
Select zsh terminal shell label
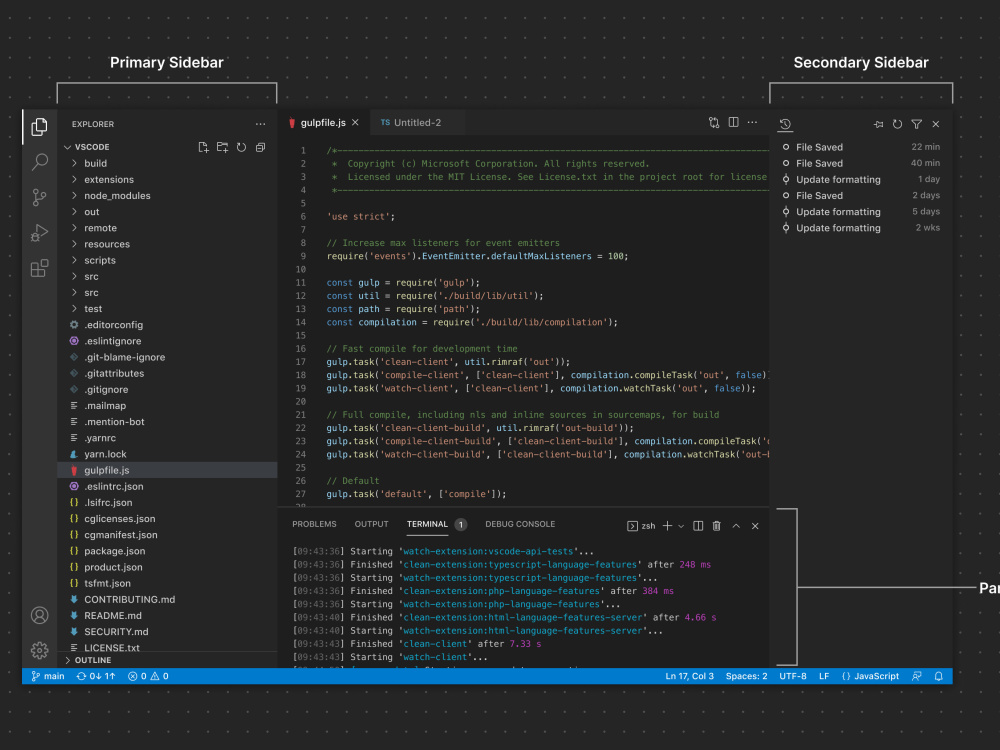(642, 526)
